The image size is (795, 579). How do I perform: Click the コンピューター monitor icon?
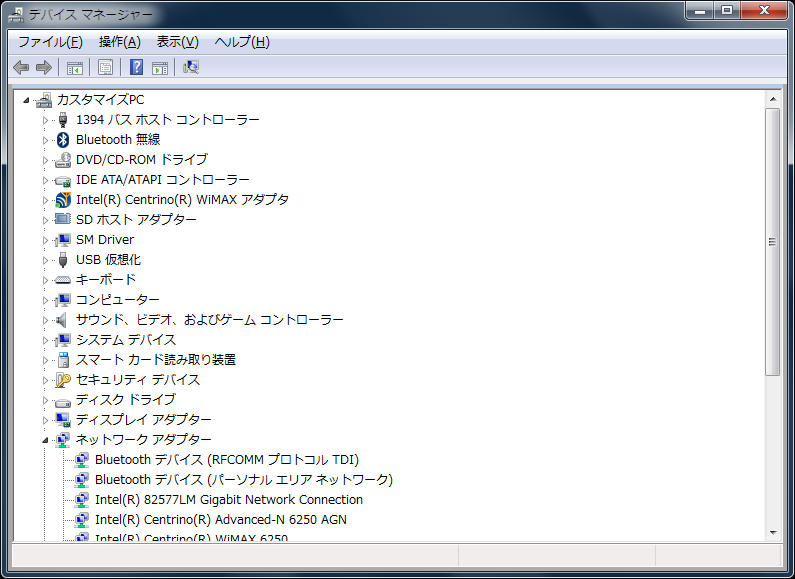[63, 300]
